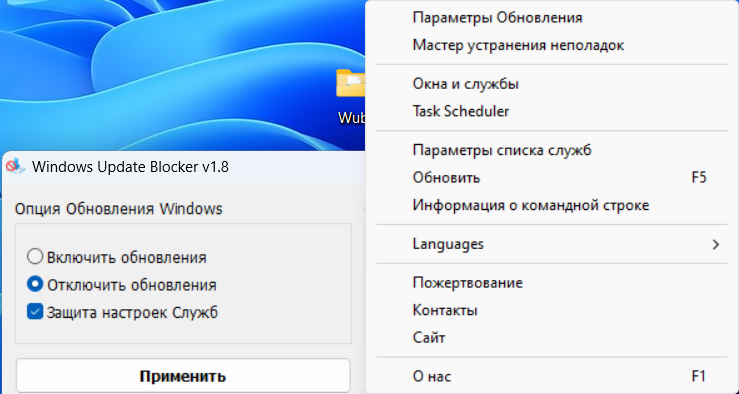
Task: Choose the Отключить обновления radio option
Action: [35, 284]
